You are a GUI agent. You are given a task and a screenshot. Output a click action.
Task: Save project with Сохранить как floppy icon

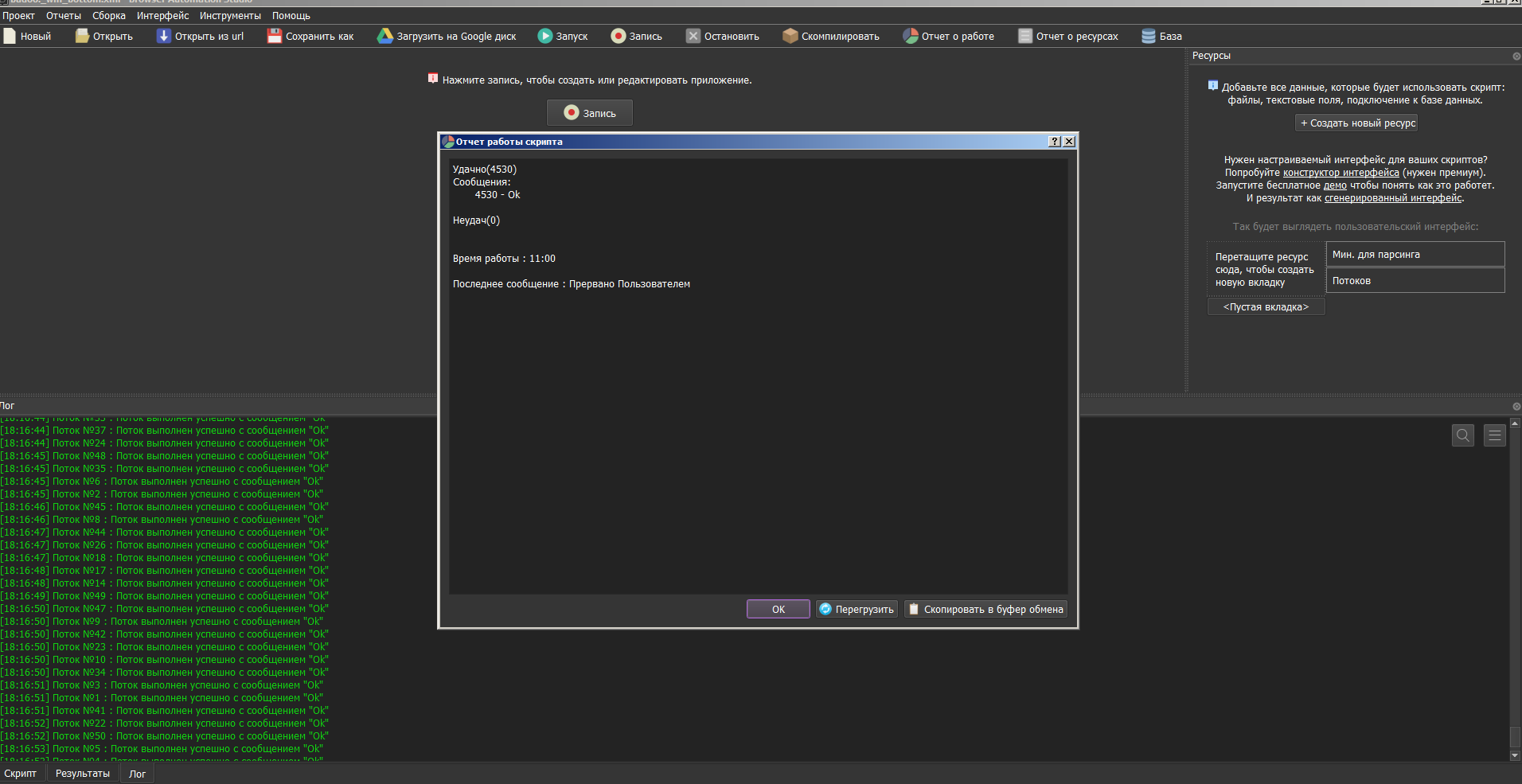(x=275, y=36)
